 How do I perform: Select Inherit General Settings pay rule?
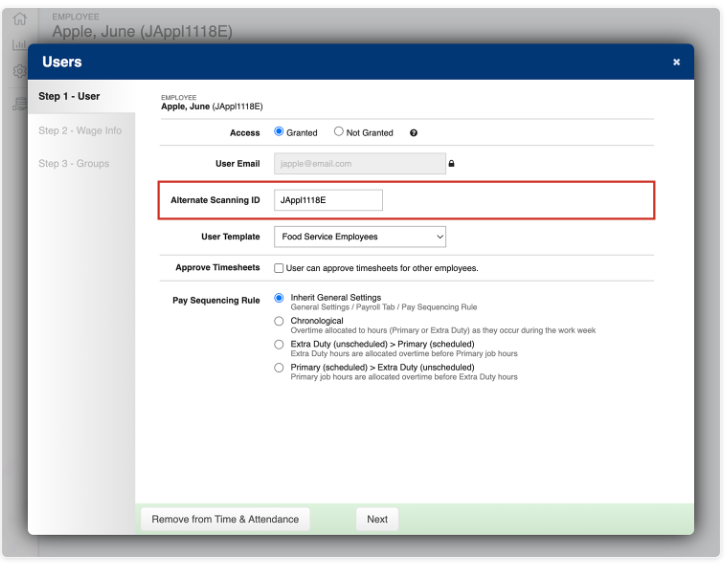(x=279, y=298)
